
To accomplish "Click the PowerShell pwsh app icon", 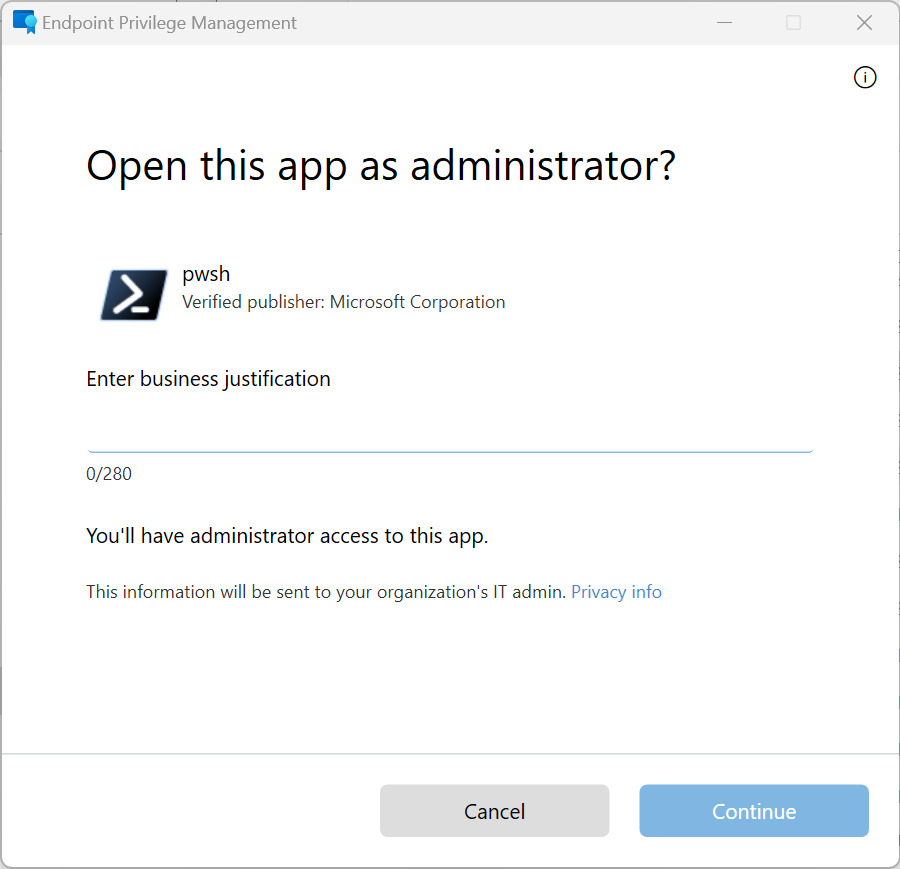I will 132,294.
